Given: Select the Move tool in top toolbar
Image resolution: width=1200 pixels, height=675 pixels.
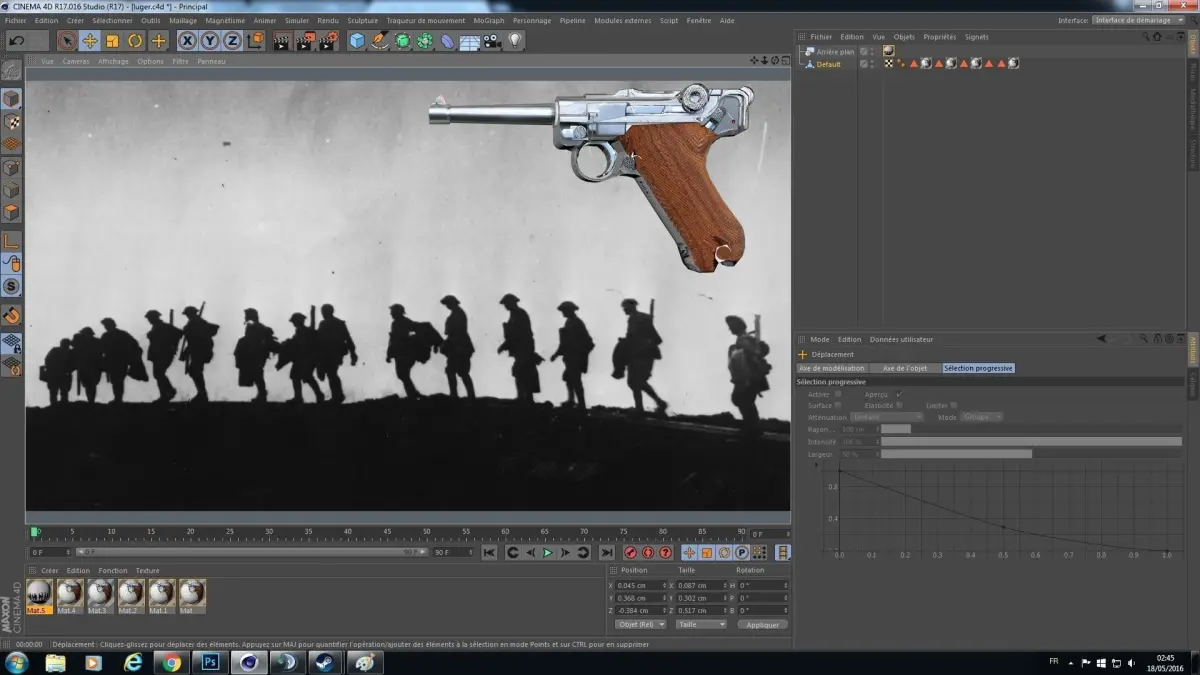Looking at the screenshot, I should coord(90,41).
